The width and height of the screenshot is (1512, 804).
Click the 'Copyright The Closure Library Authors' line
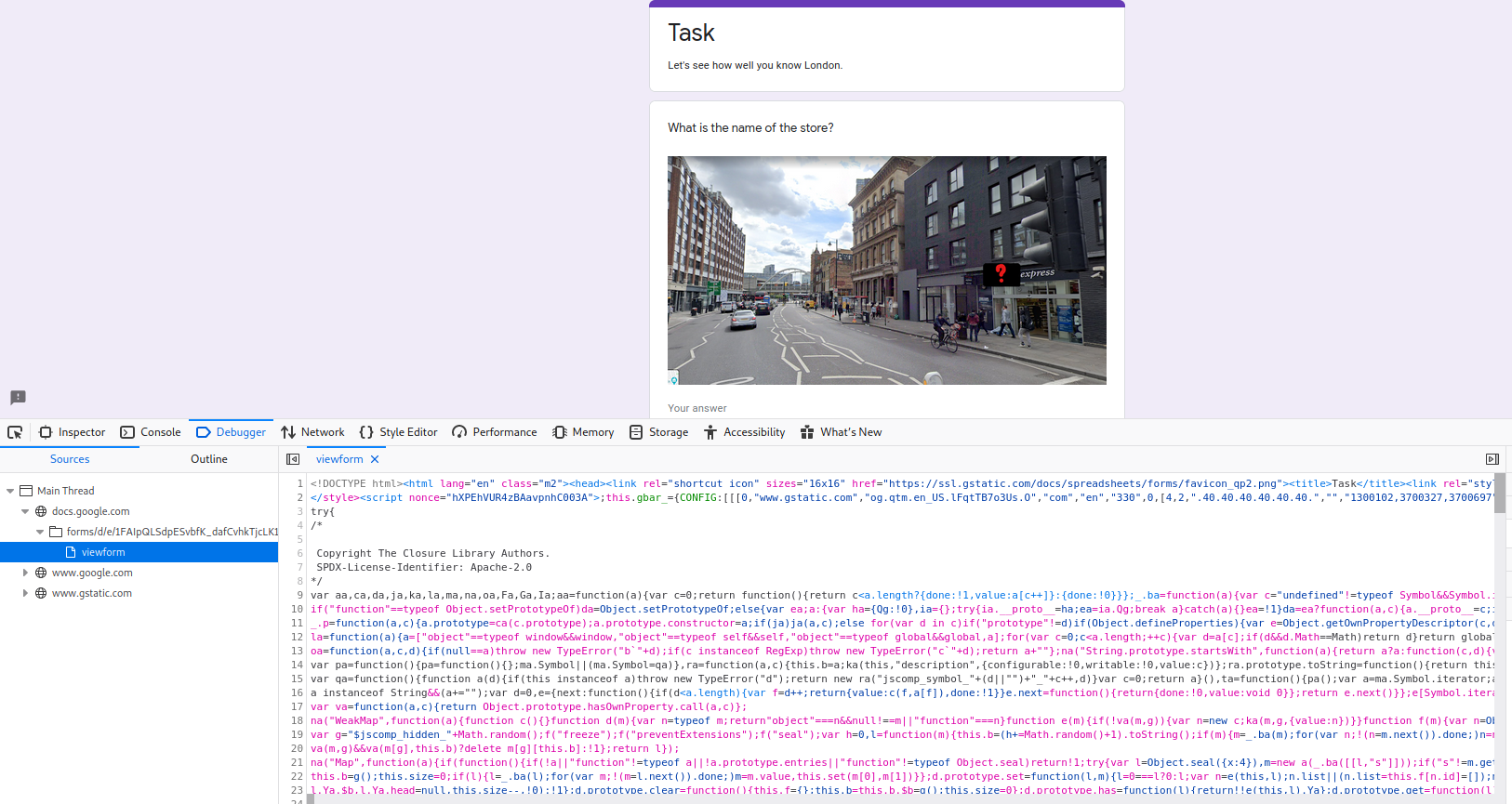pyautogui.click(x=433, y=553)
